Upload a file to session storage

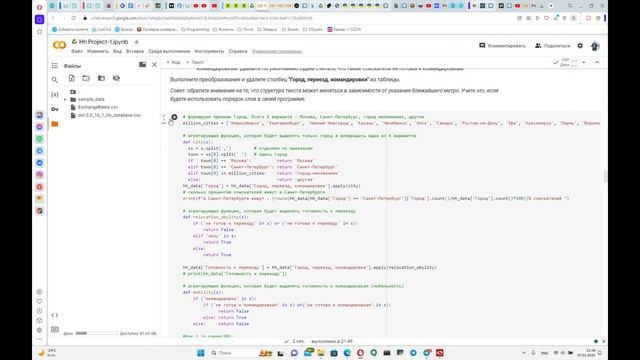click(x=71, y=78)
